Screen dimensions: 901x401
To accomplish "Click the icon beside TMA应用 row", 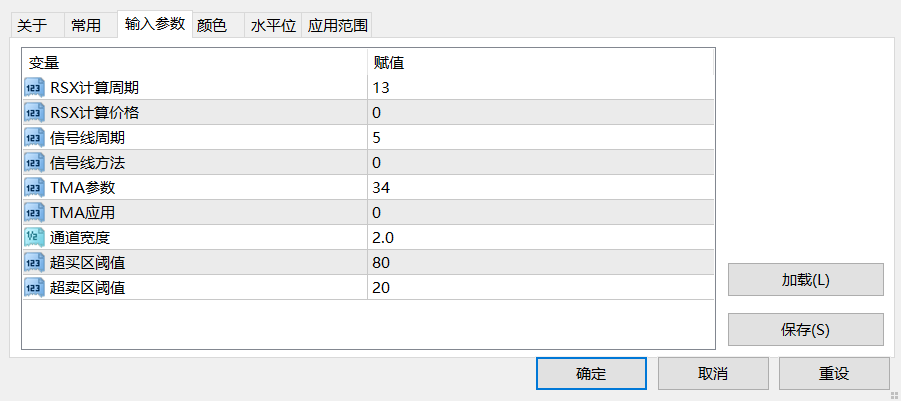I will (34, 213).
